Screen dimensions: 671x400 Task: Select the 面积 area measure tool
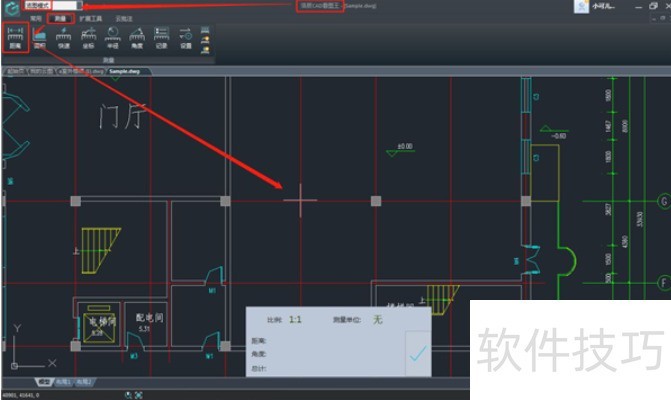coord(39,38)
